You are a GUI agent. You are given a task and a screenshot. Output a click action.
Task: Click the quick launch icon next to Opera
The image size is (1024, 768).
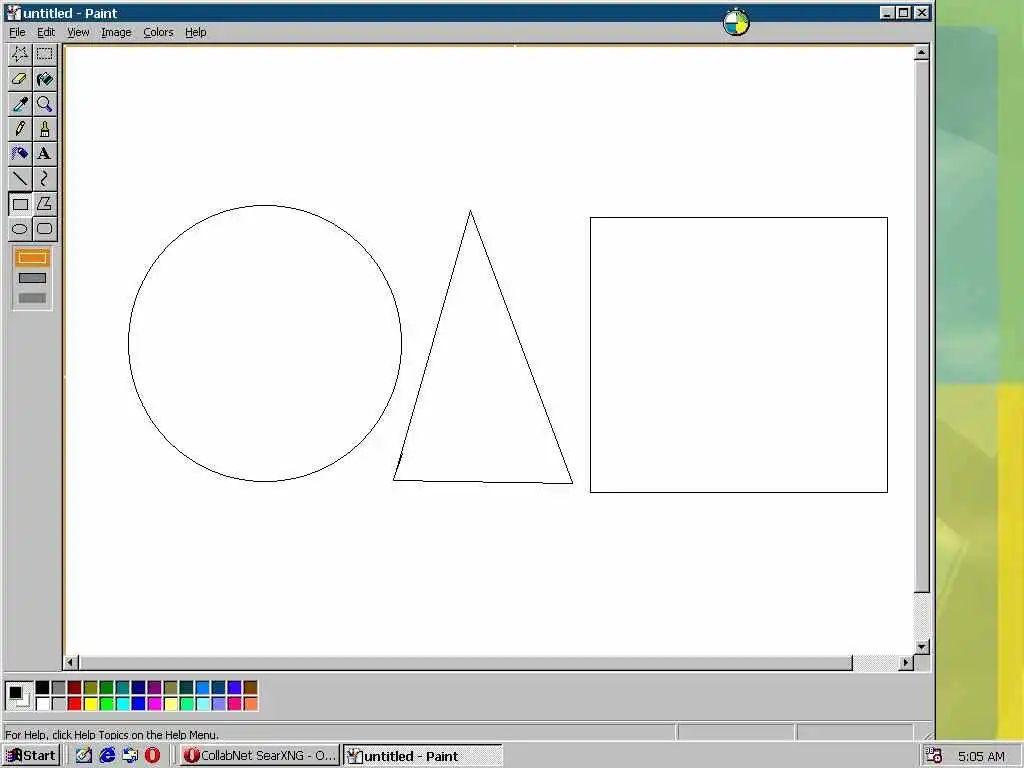[x=129, y=755]
